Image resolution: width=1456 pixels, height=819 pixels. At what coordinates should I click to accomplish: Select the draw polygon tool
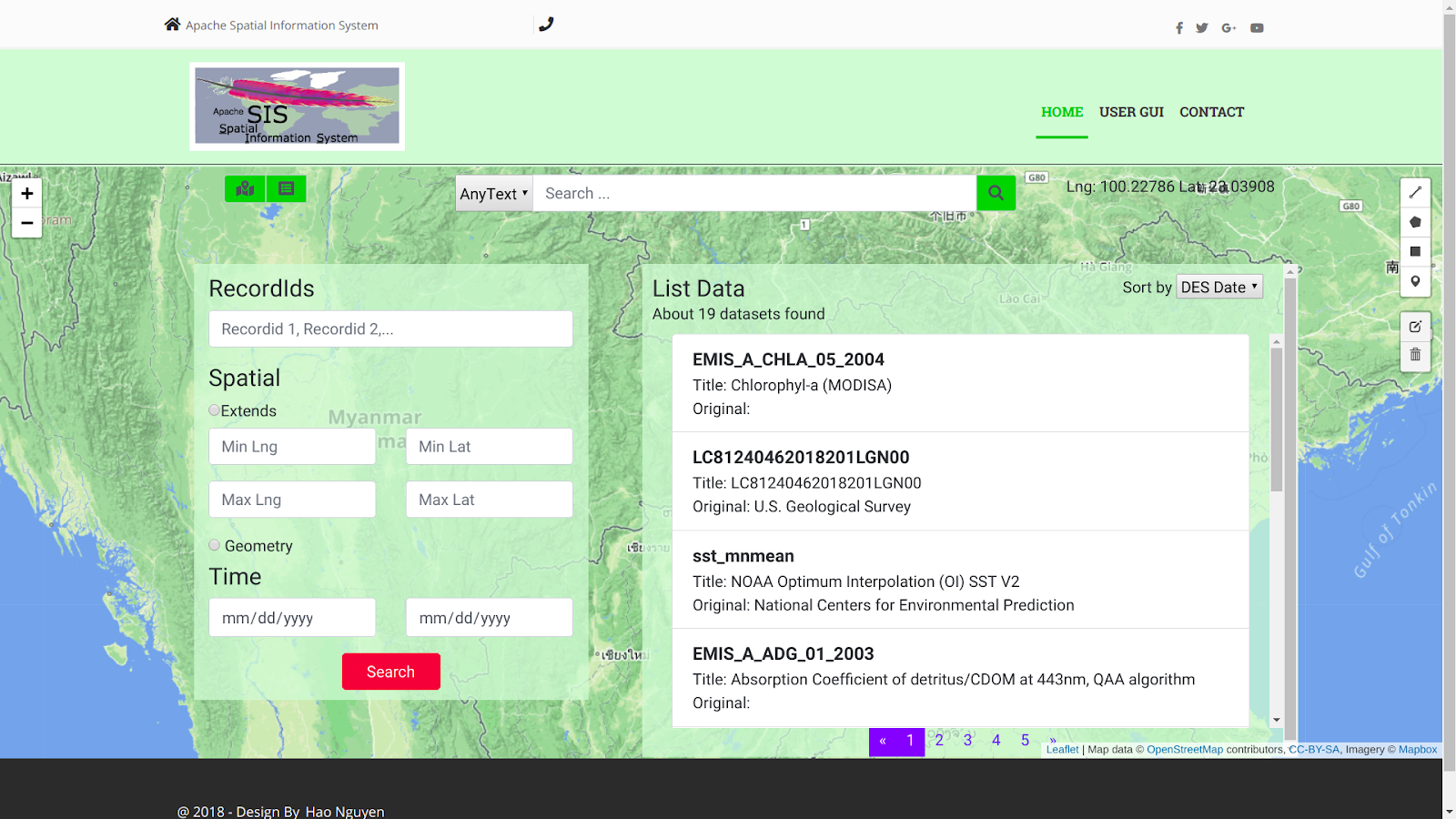[x=1415, y=222]
